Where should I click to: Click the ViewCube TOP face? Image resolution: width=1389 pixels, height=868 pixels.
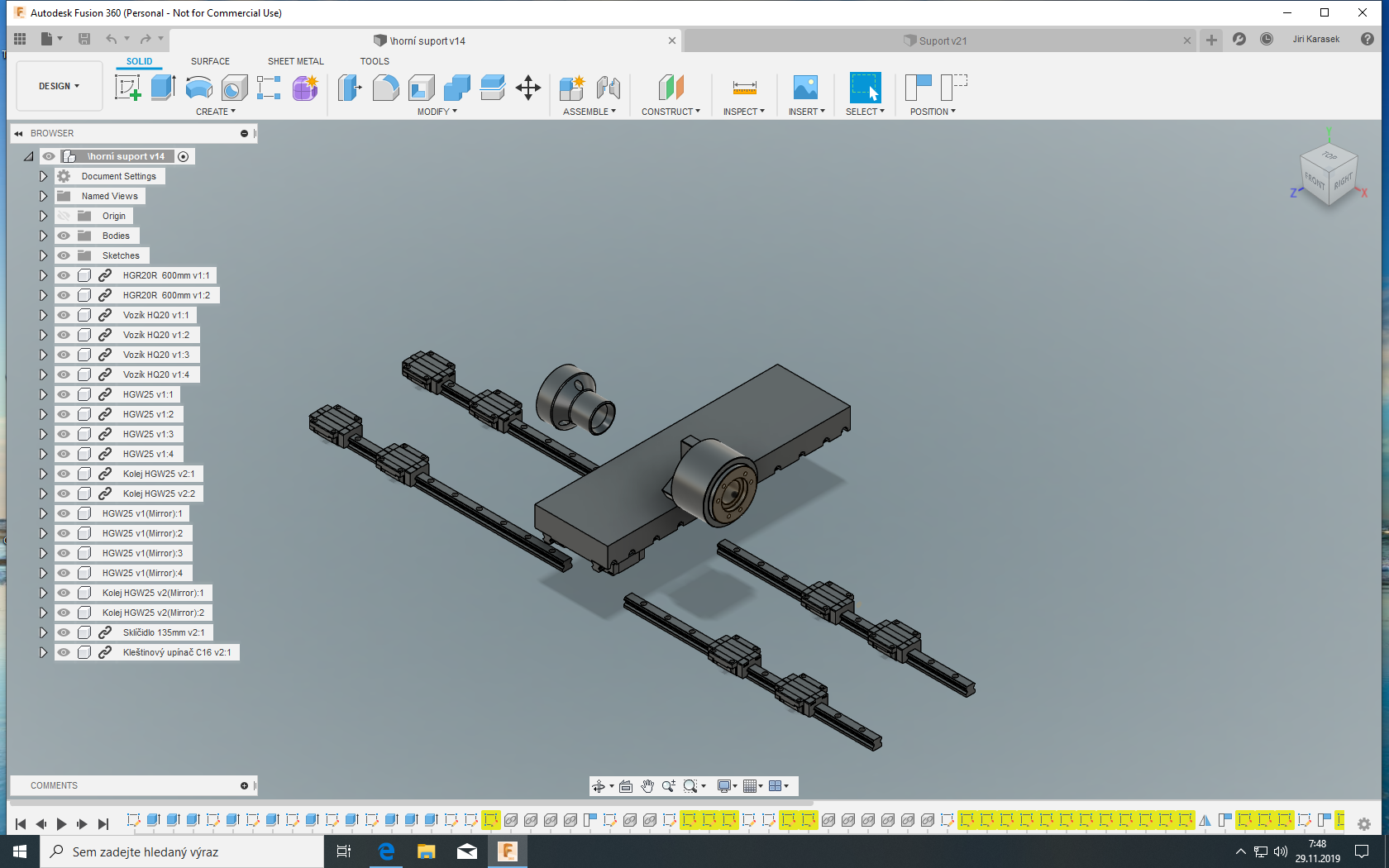click(1329, 155)
